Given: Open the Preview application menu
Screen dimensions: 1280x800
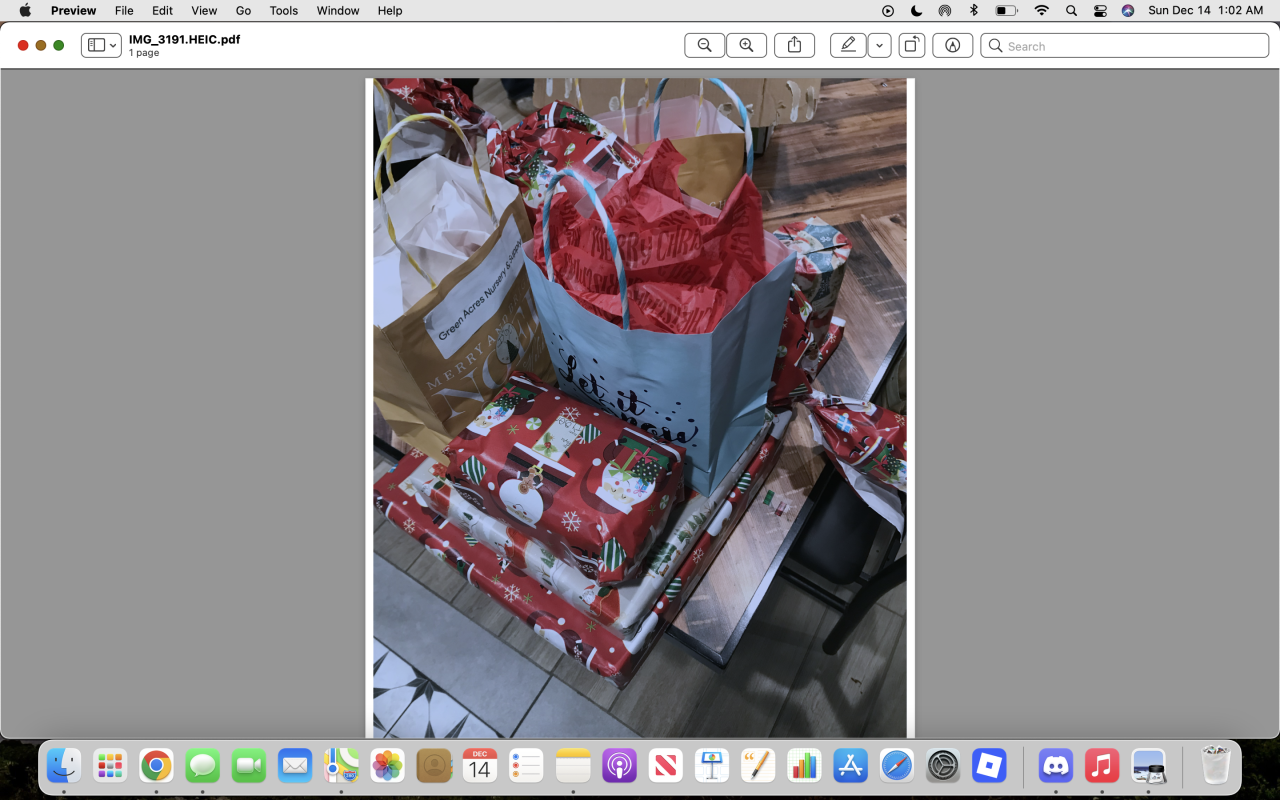Looking at the screenshot, I should (74, 11).
